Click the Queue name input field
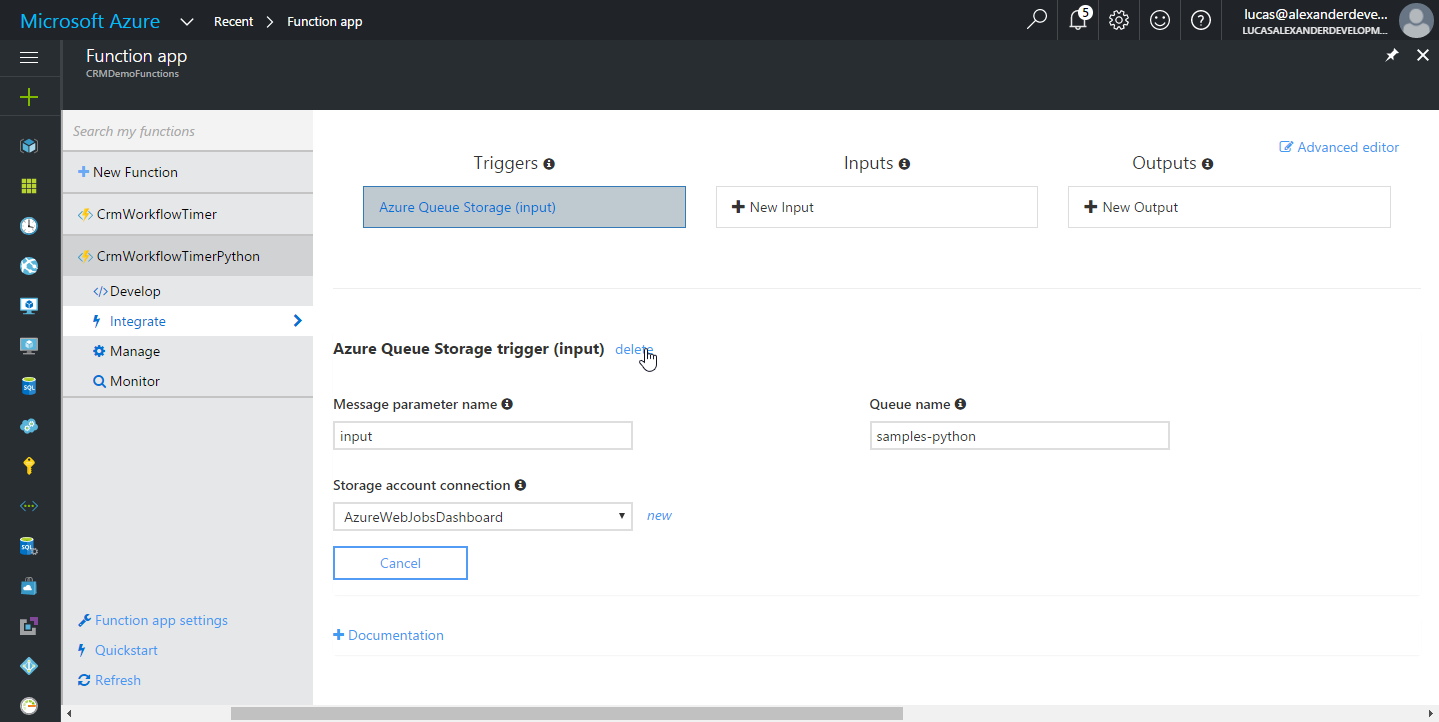This screenshot has height=722, width=1439. (1019, 436)
